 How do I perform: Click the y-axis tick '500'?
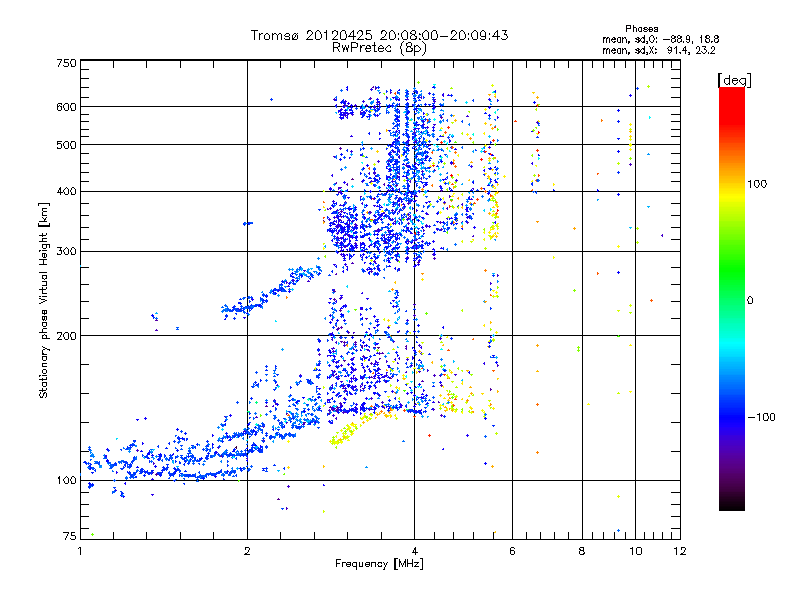coord(67,145)
